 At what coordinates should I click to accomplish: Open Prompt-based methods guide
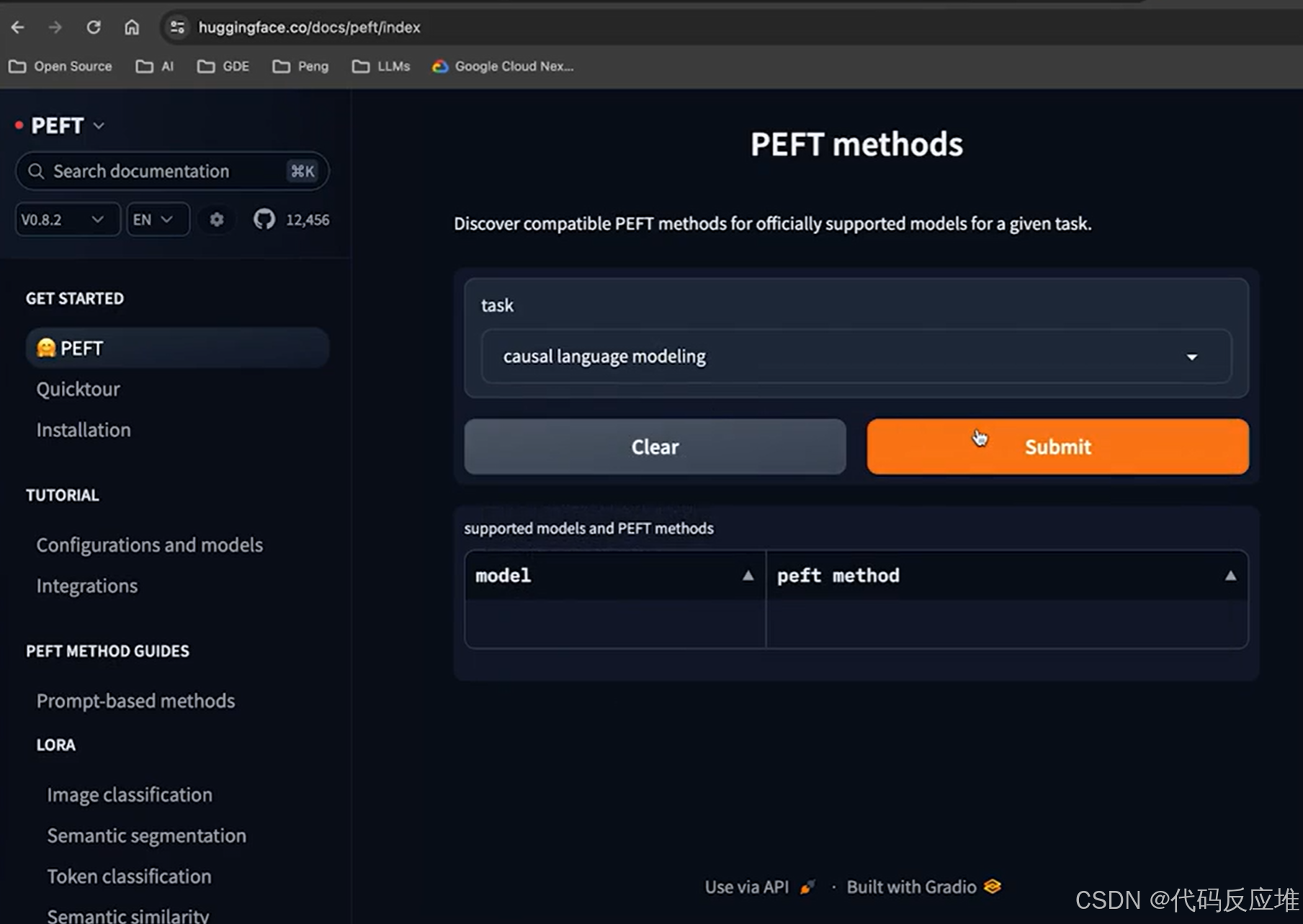[135, 701]
